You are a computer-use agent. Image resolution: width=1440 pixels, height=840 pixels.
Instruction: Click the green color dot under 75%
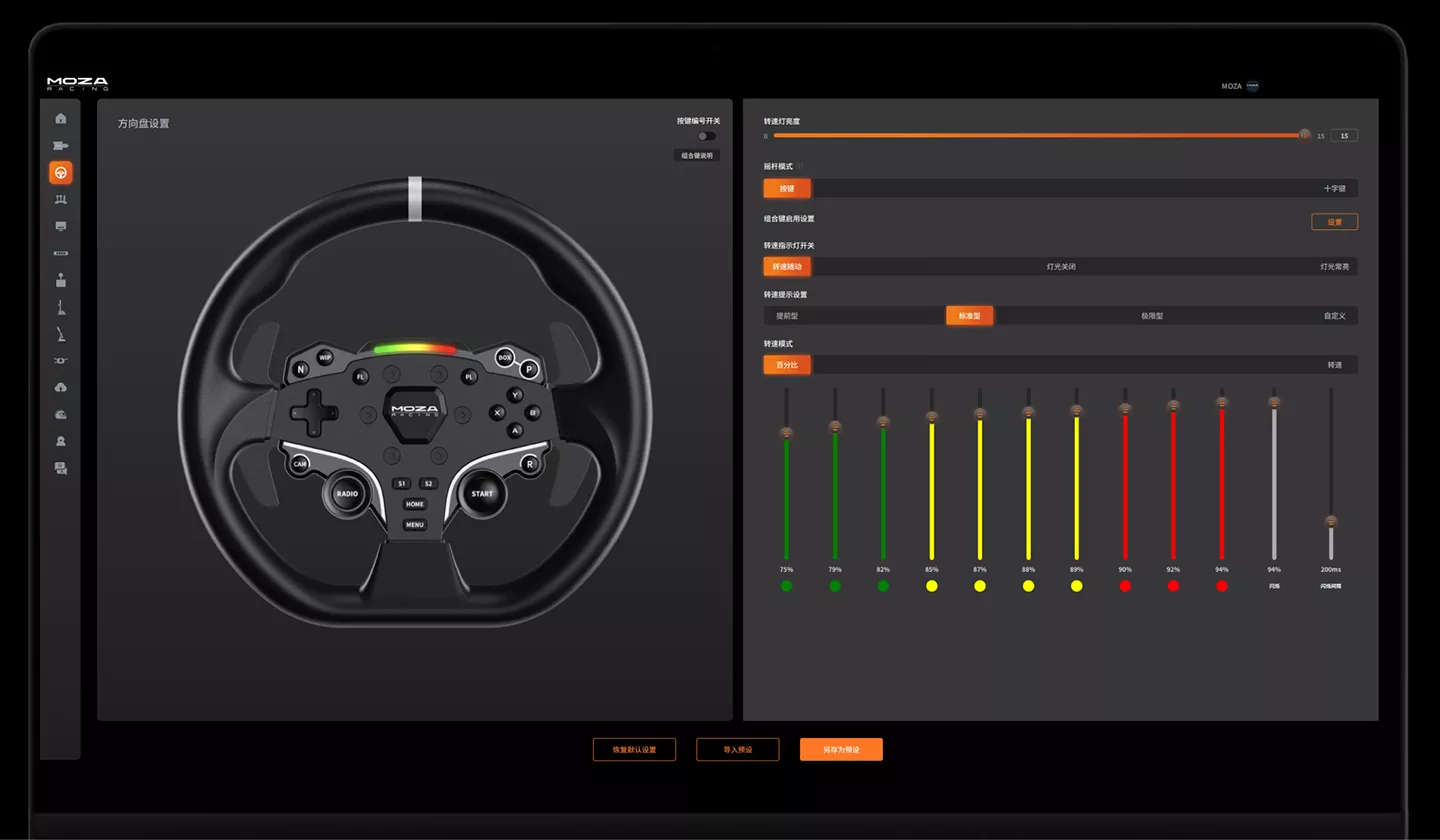pos(787,586)
